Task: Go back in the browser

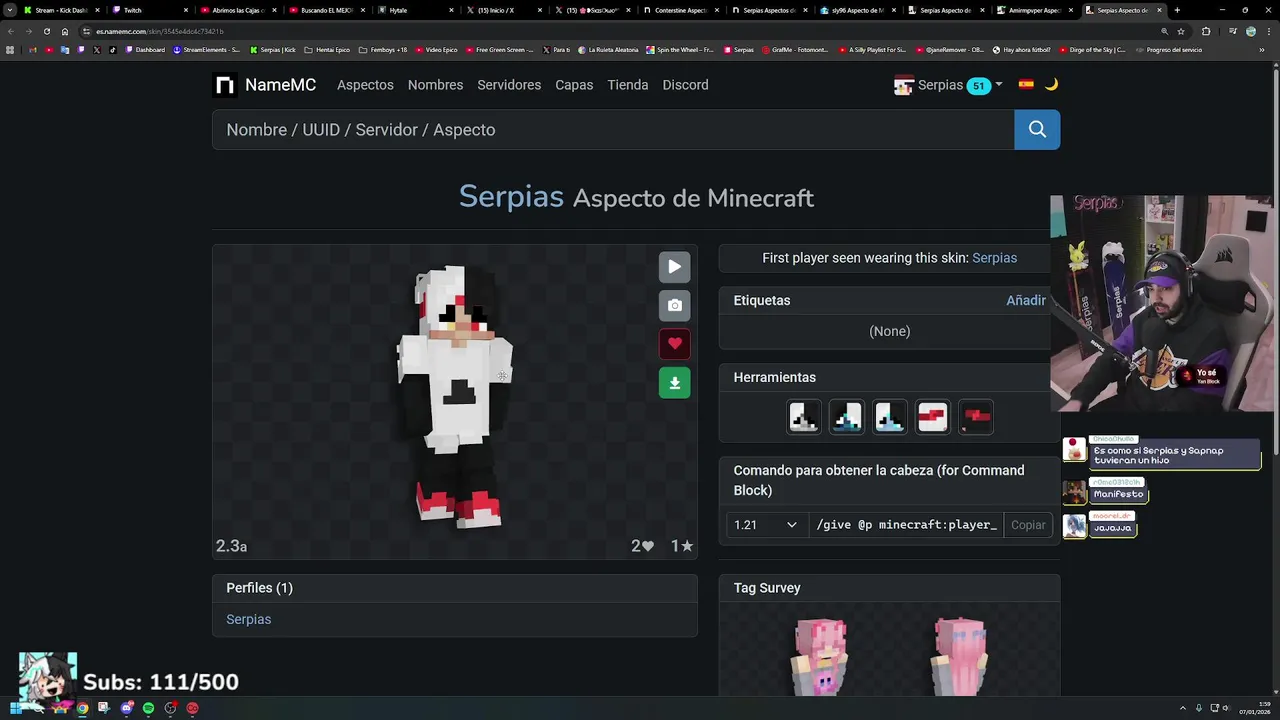Action: tap(10, 31)
